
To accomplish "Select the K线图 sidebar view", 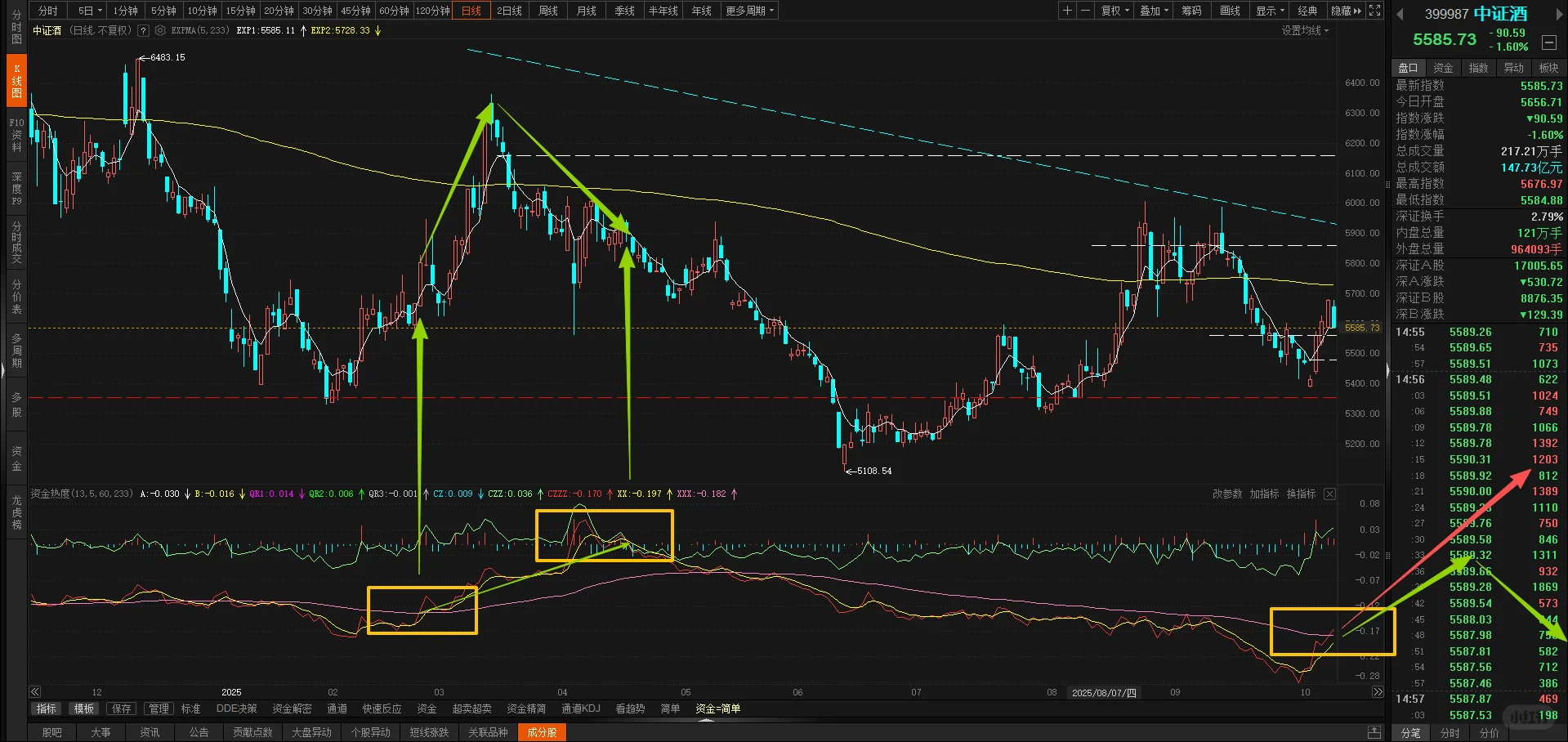I will [16, 81].
